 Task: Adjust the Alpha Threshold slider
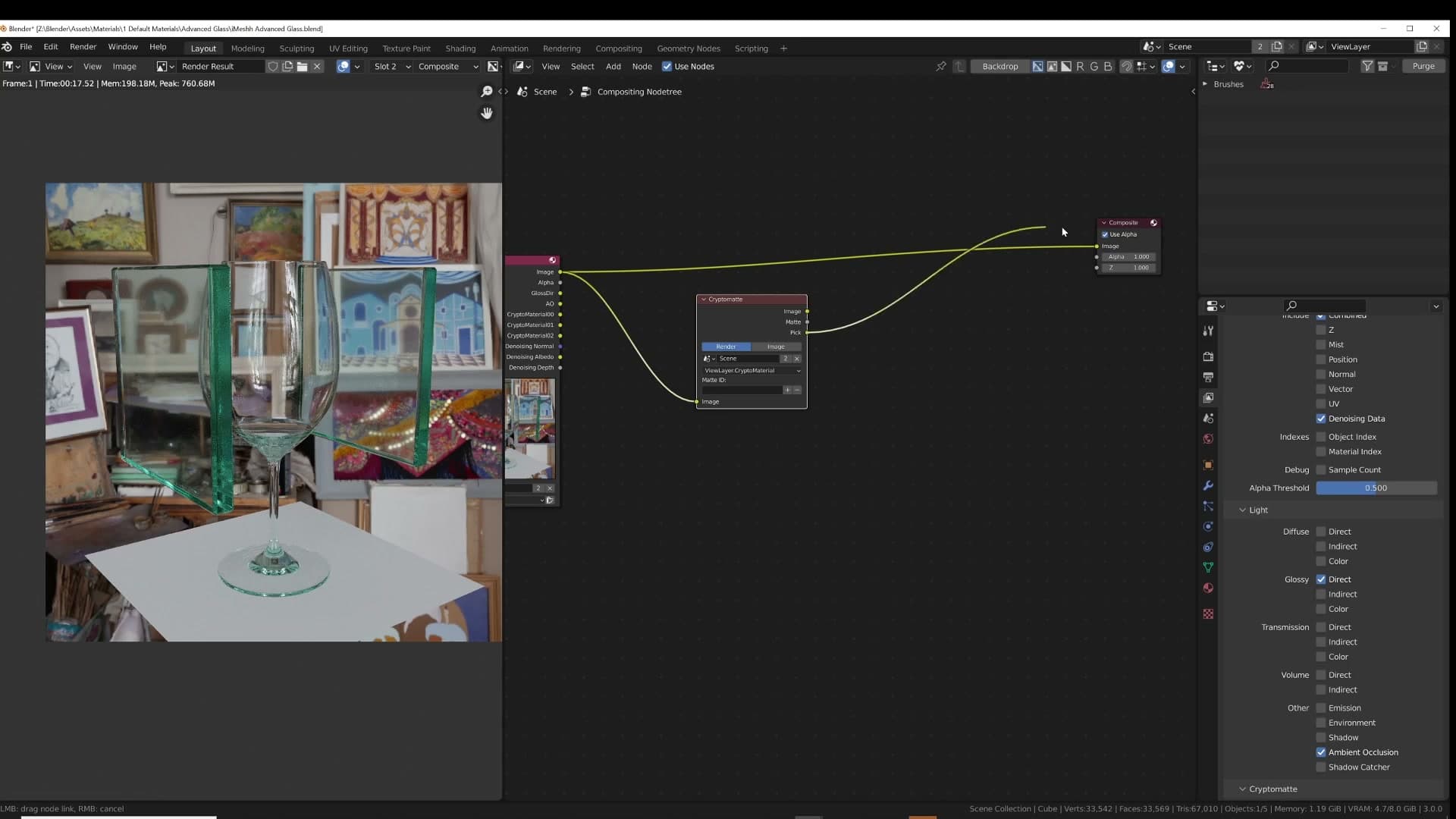coord(1376,488)
